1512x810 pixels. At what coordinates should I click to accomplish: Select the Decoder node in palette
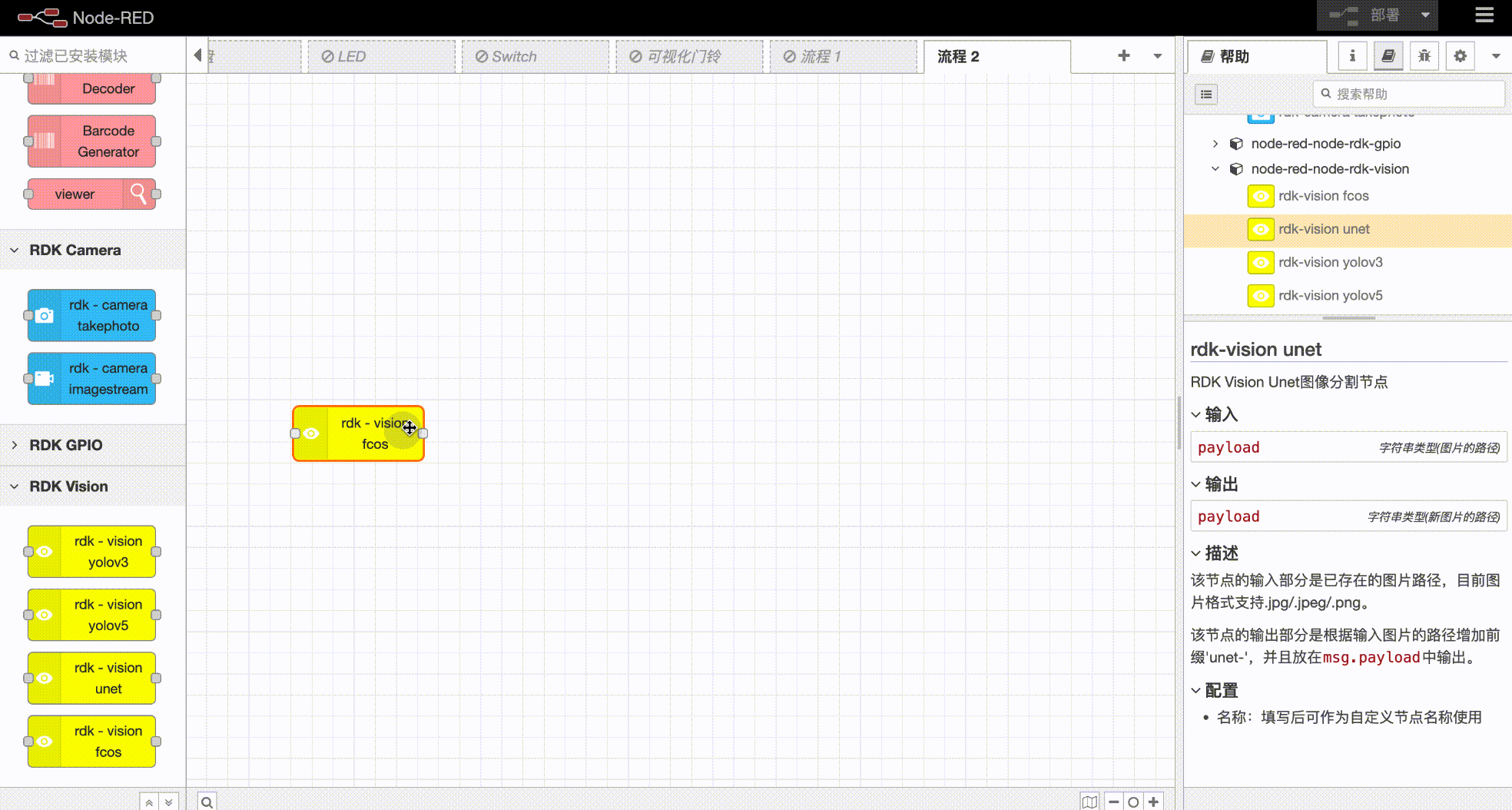coord(91,88)
